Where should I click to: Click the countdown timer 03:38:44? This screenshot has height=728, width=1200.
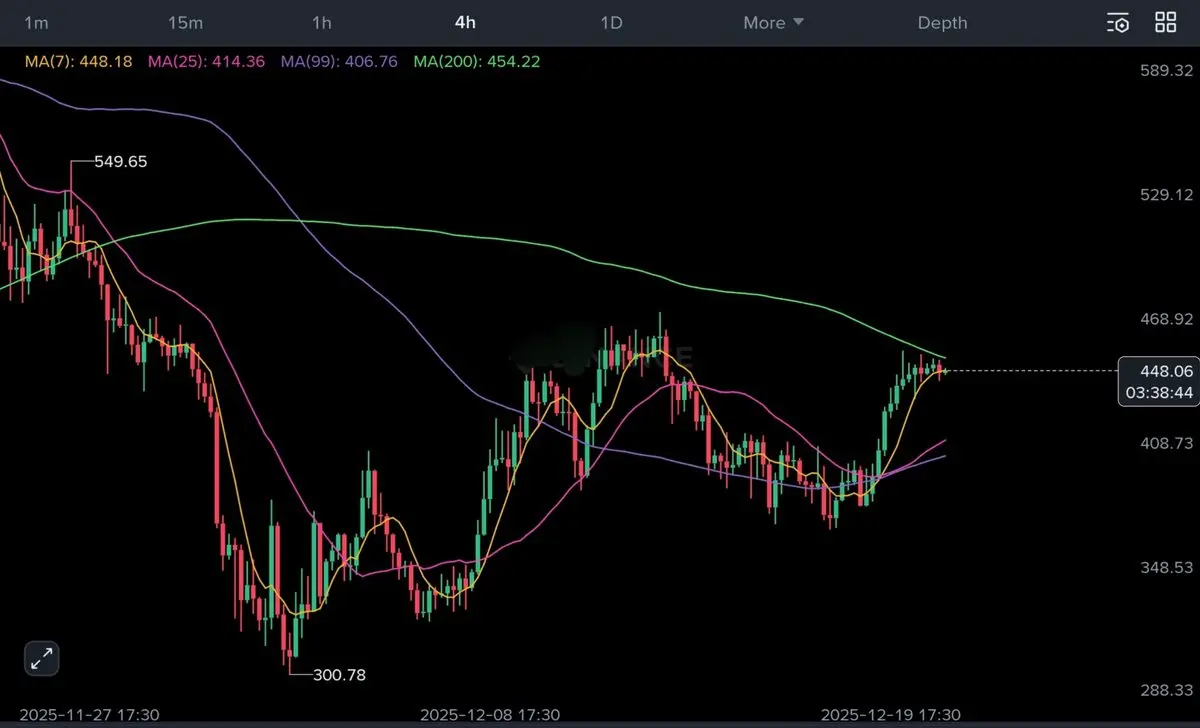(1159, 393)
